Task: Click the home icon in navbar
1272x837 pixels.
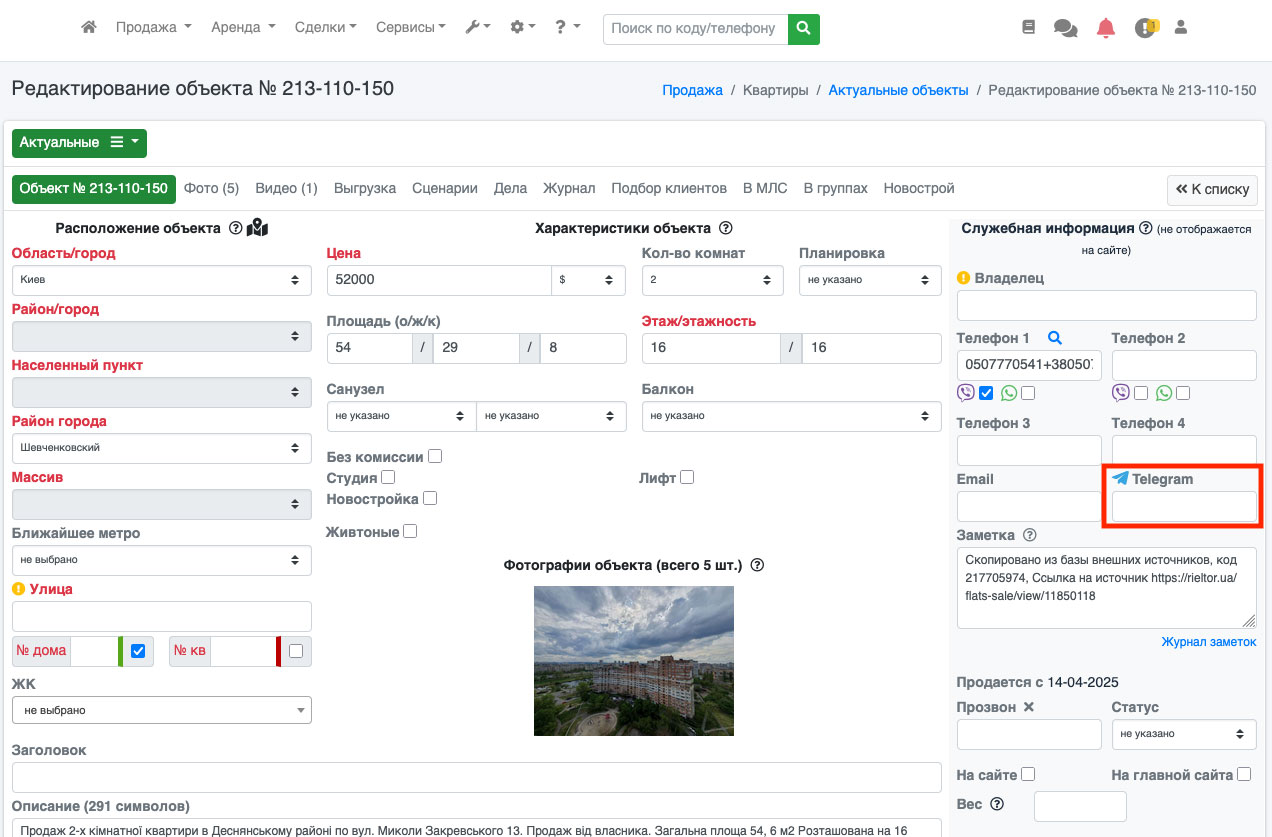Action: click(x=89, y=28)
